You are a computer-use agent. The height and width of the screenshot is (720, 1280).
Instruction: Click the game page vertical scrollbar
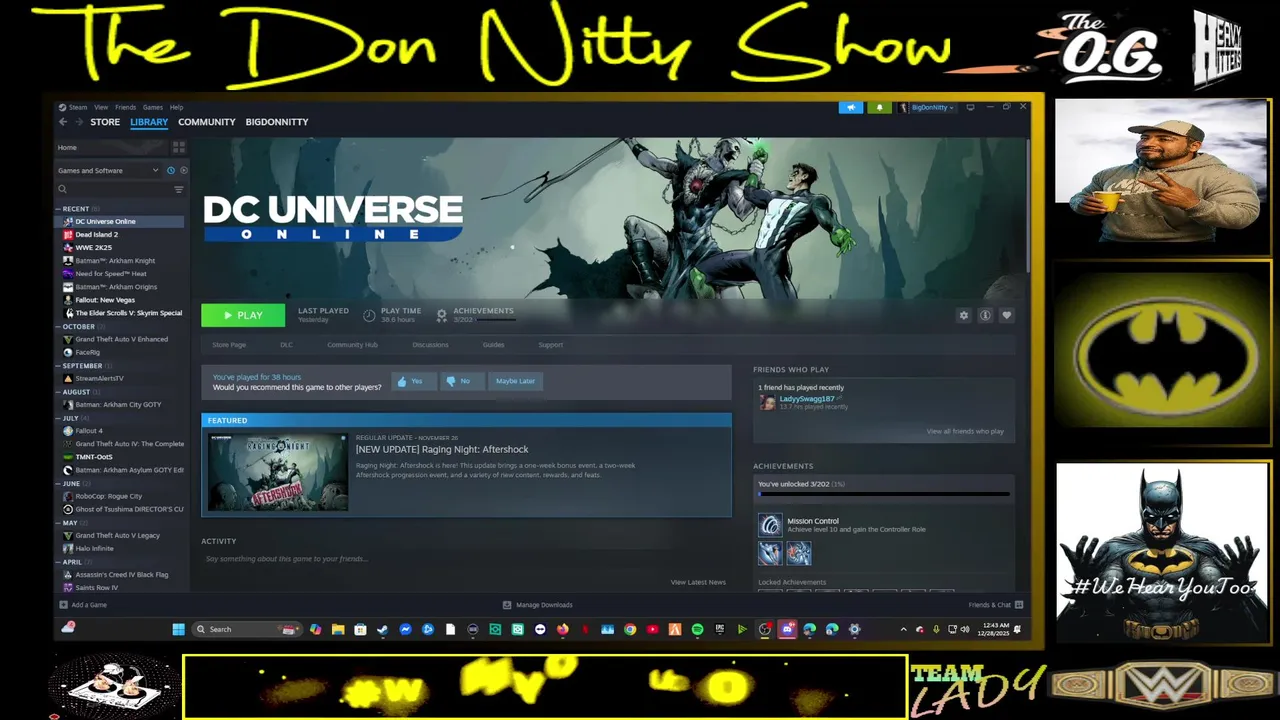coord(1027,205)
